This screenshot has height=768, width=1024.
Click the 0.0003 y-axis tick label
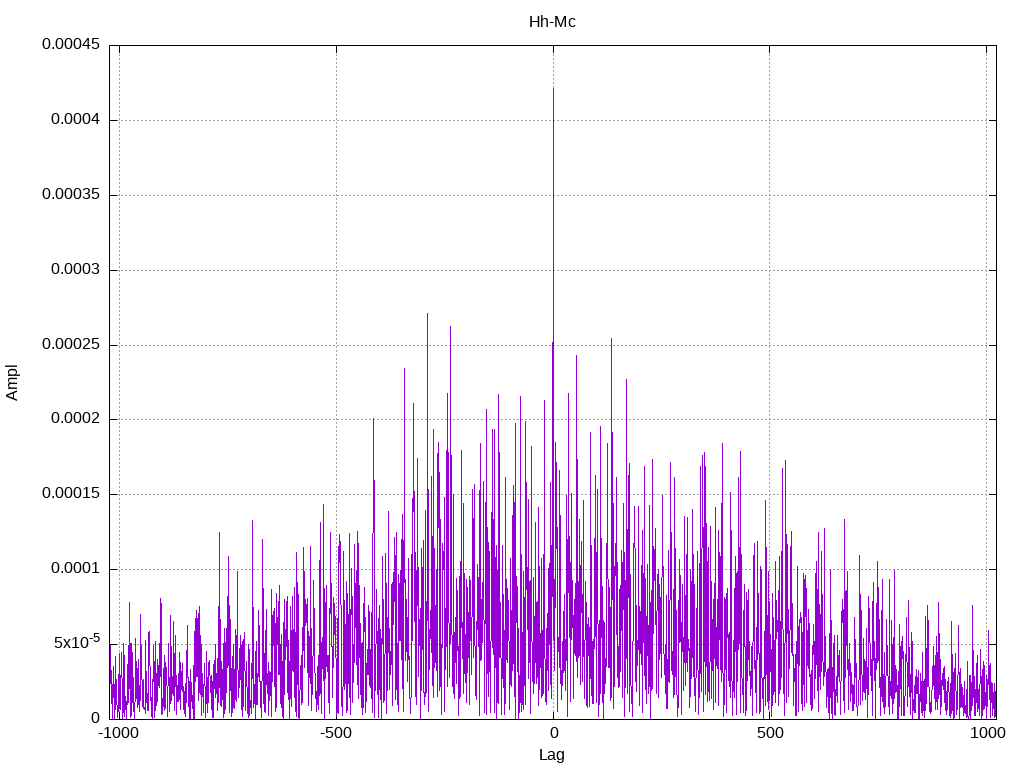tap(76, 269)
